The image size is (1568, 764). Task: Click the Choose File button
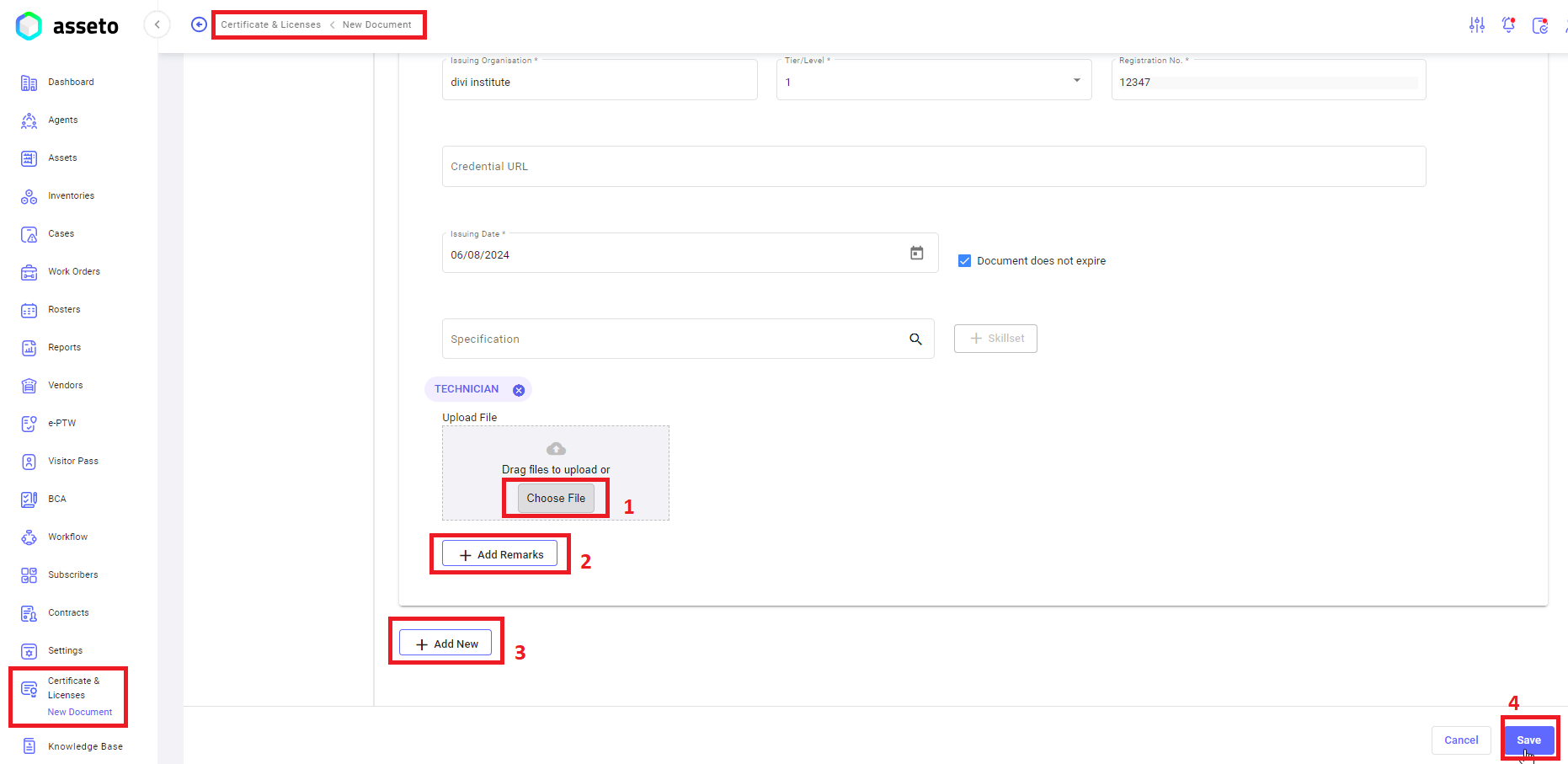556,498
